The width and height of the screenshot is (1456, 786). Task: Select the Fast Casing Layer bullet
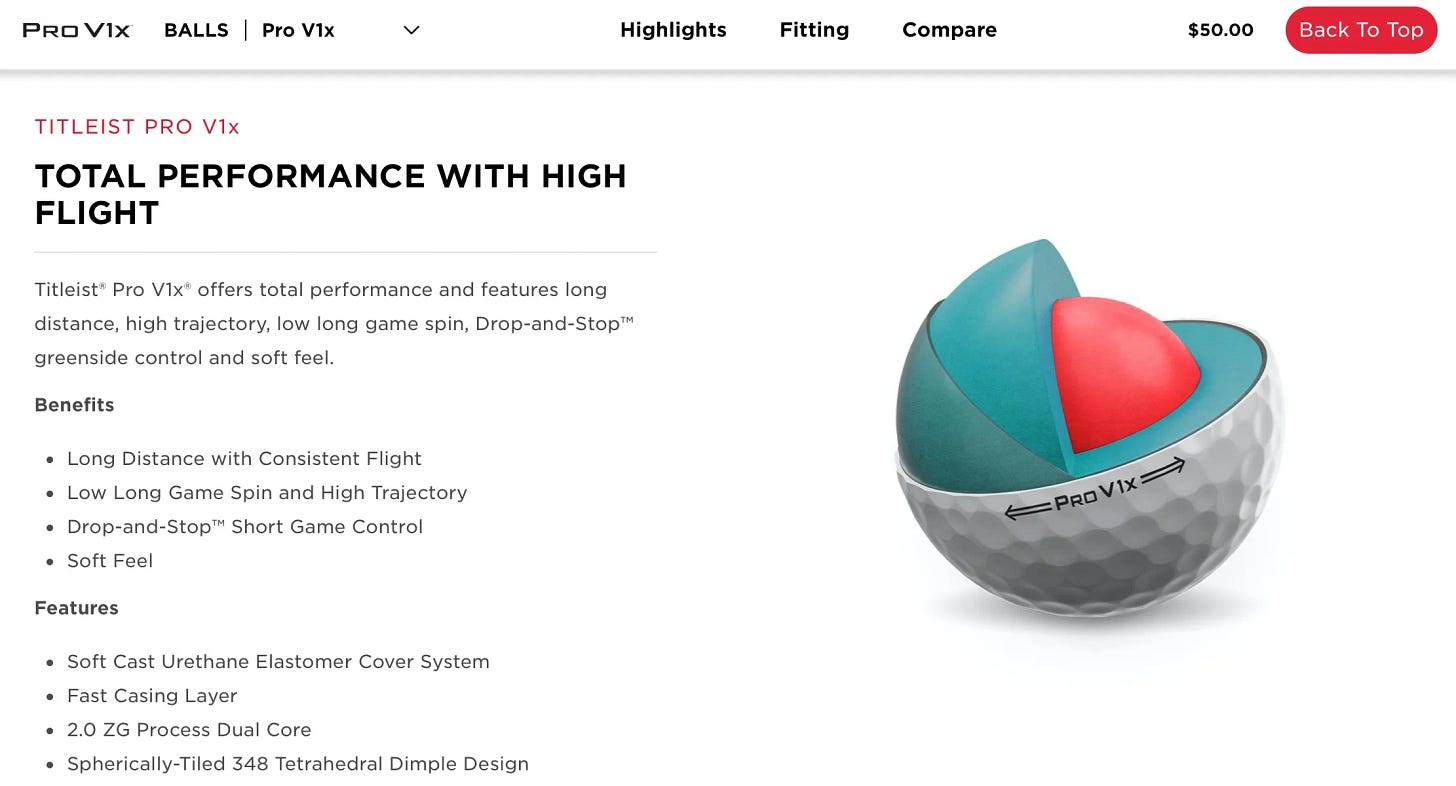click(x=152, y=696)
